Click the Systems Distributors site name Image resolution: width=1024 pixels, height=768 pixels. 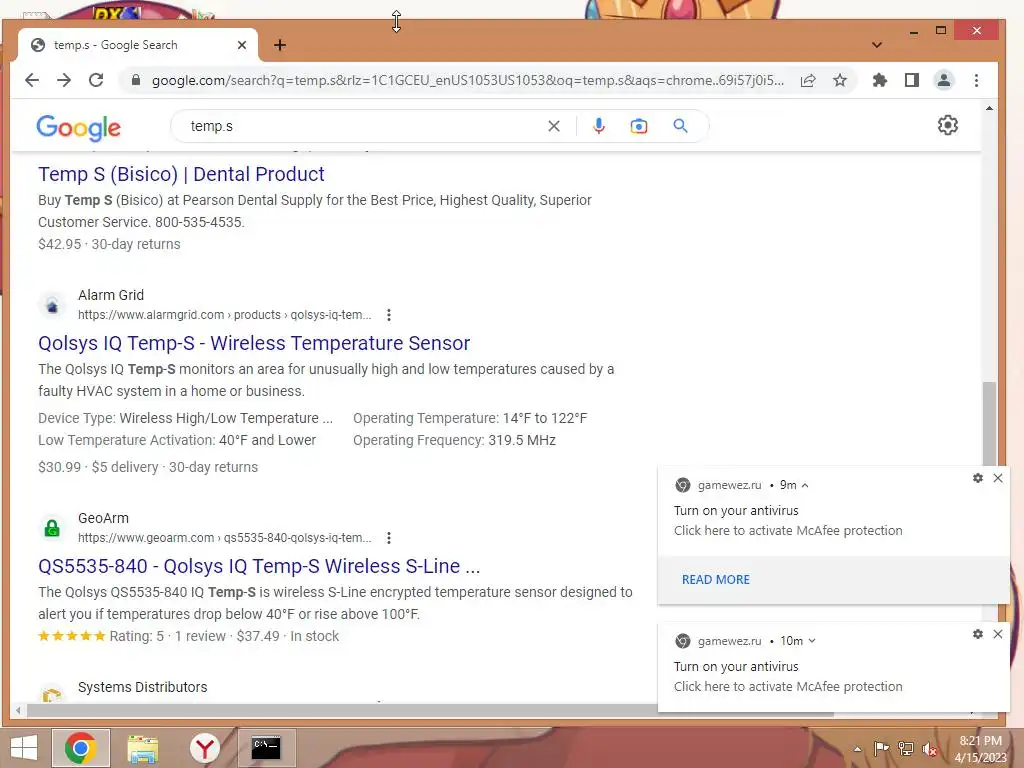(x=142, y=687)
